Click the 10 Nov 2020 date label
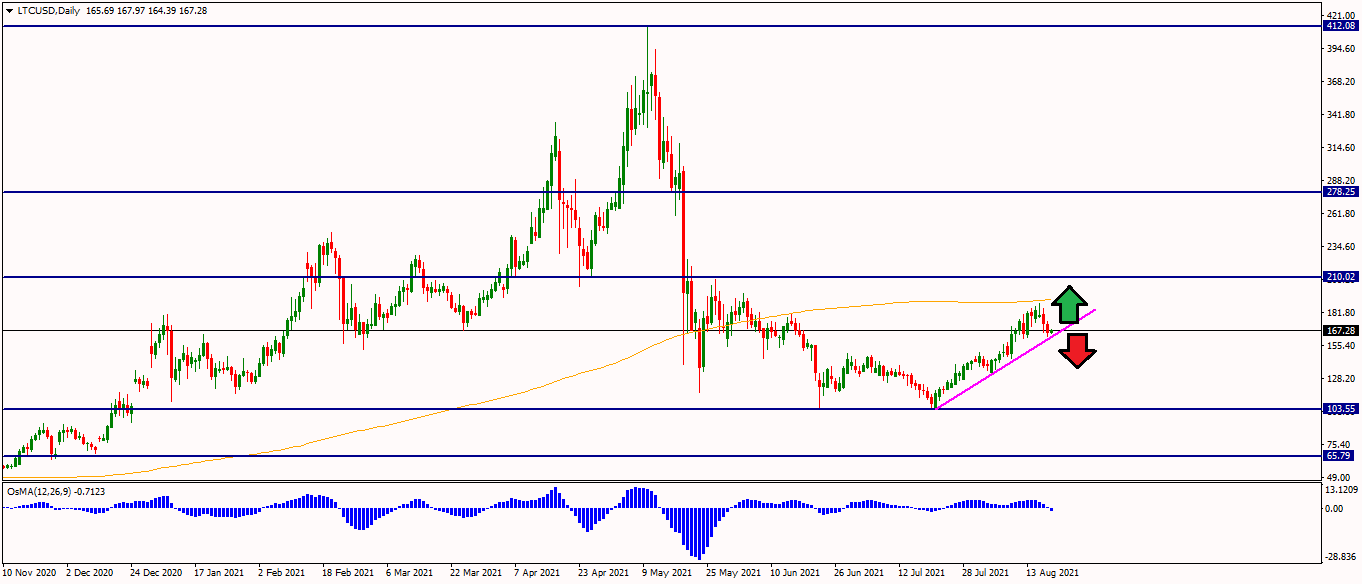This screenshot has height=584, width=1362. 29,573
